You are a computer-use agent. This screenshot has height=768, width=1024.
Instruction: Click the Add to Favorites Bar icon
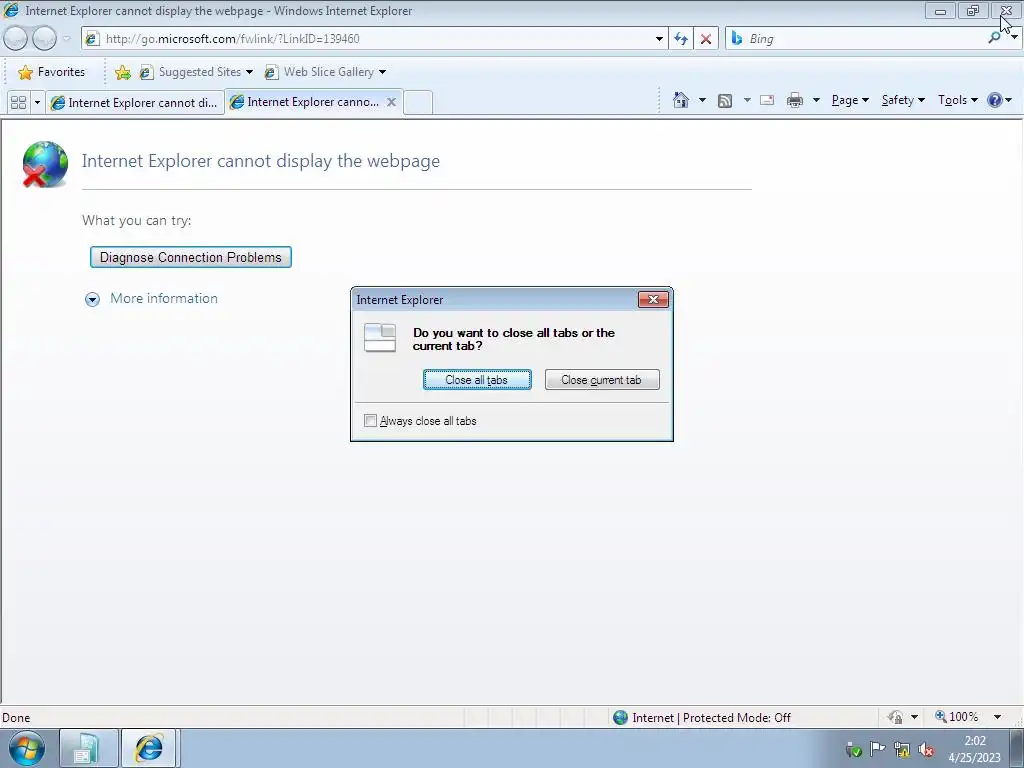tap(122, 72)
